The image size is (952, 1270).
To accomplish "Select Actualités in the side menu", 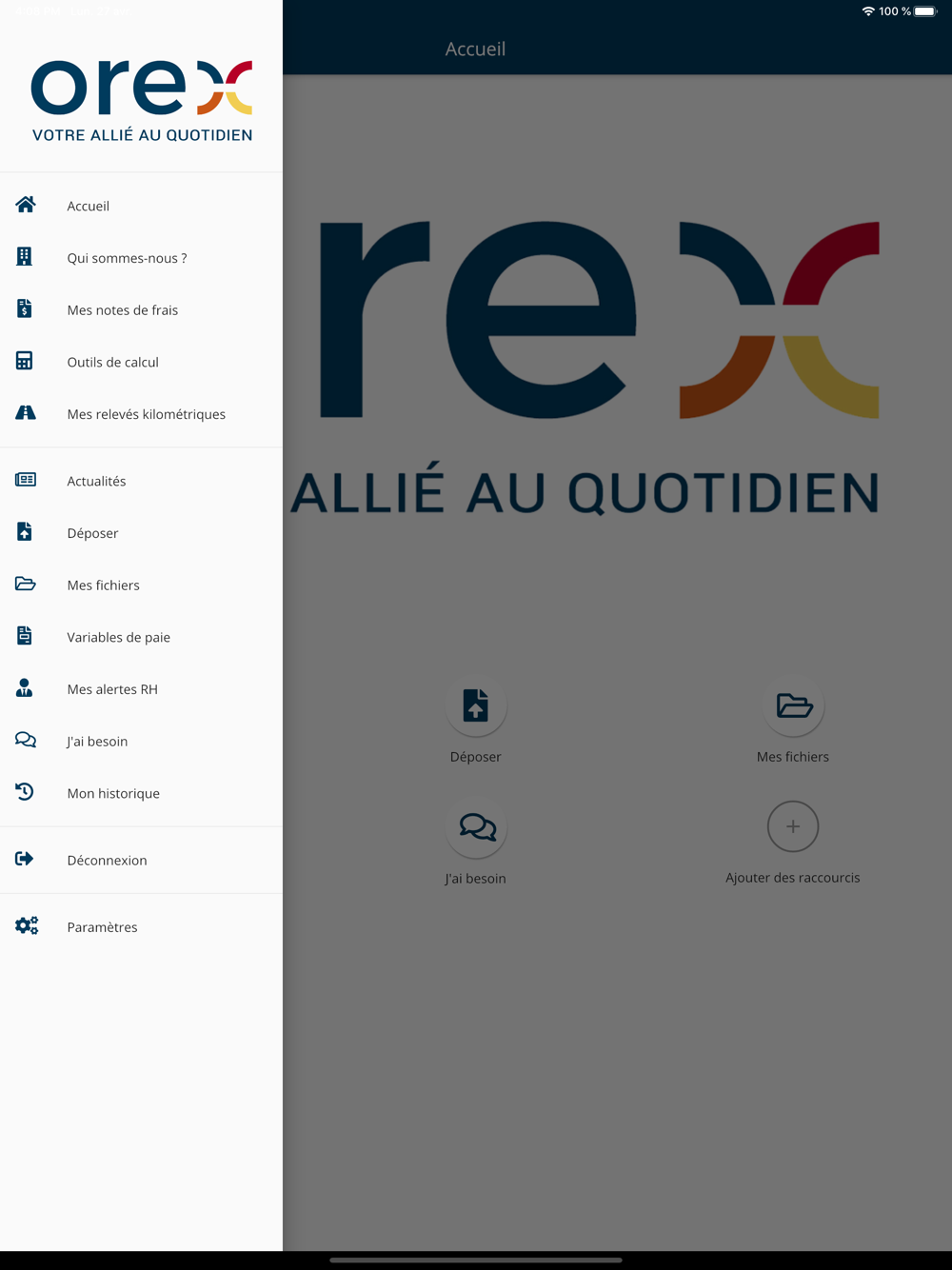I will [x=141, y=481].
